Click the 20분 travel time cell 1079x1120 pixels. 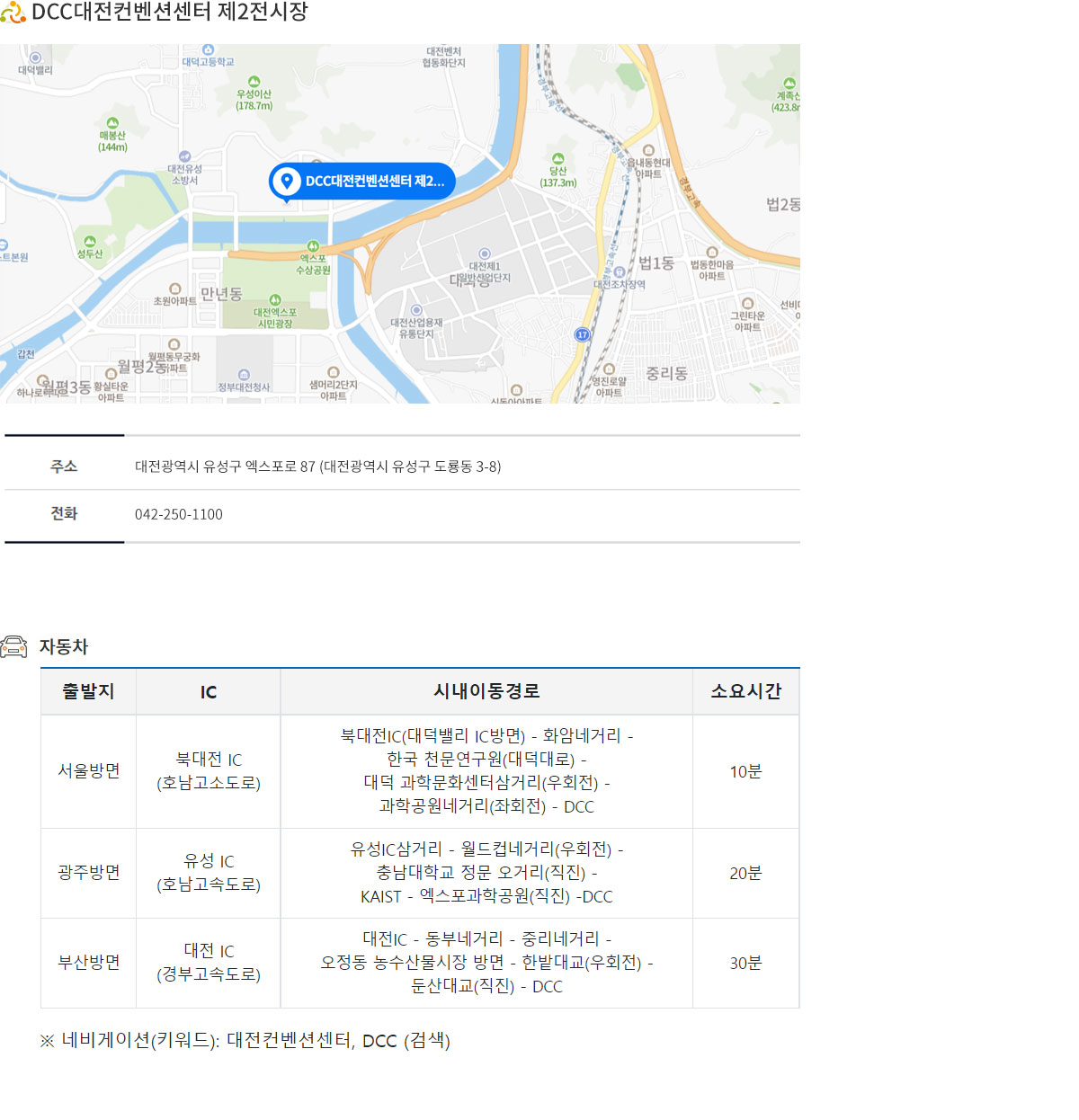click(x=745, y=874)
